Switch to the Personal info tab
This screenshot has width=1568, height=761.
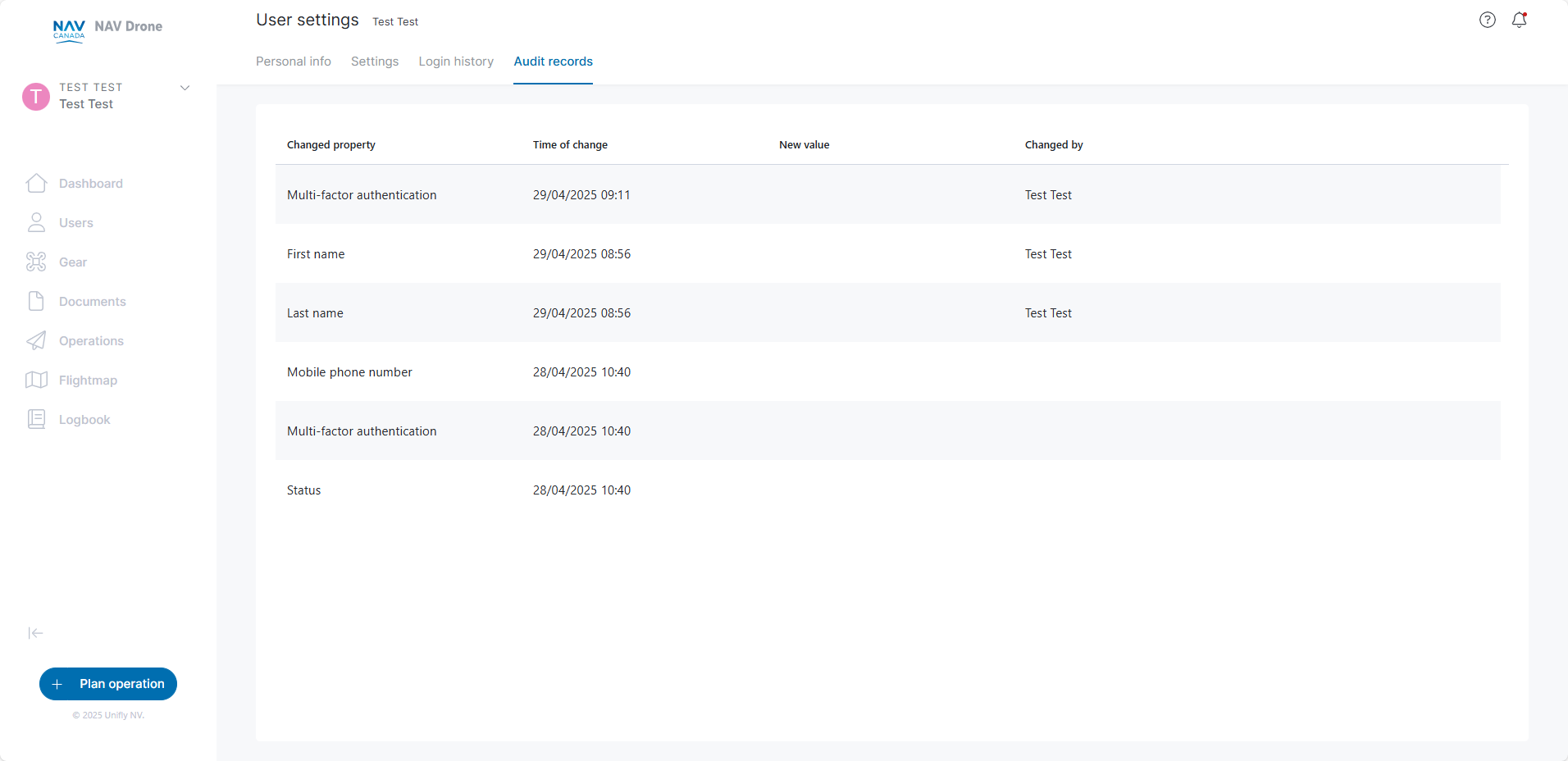(x=293, y=62)
